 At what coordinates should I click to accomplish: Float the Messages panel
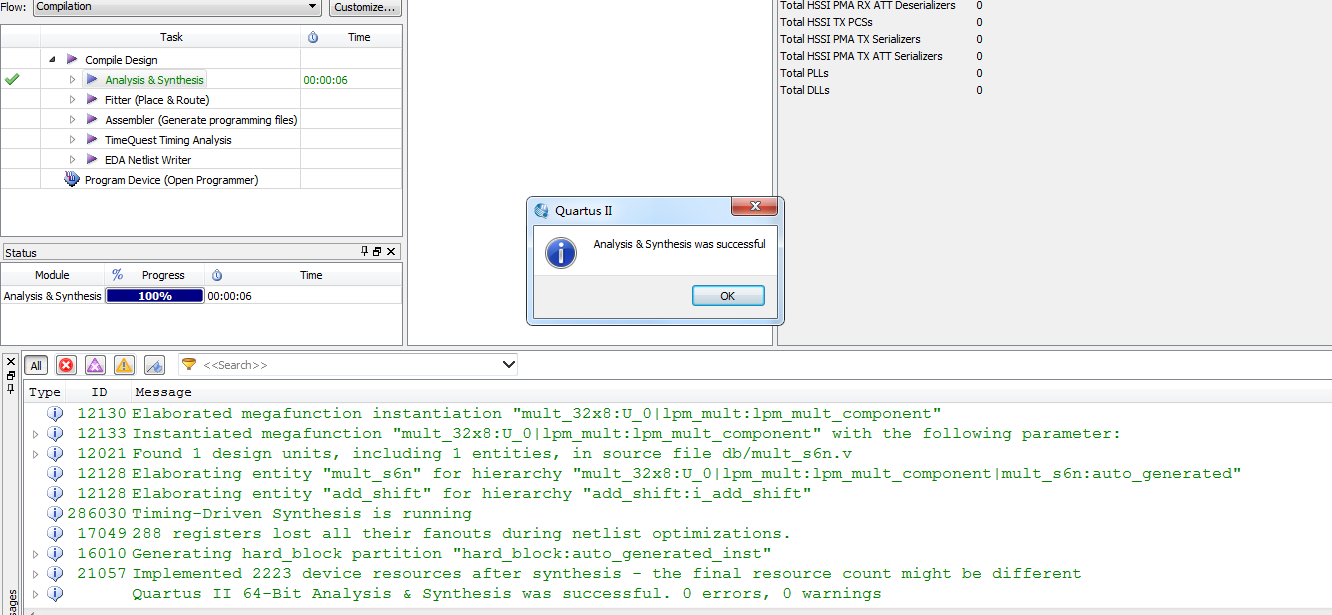pos(11,375)
